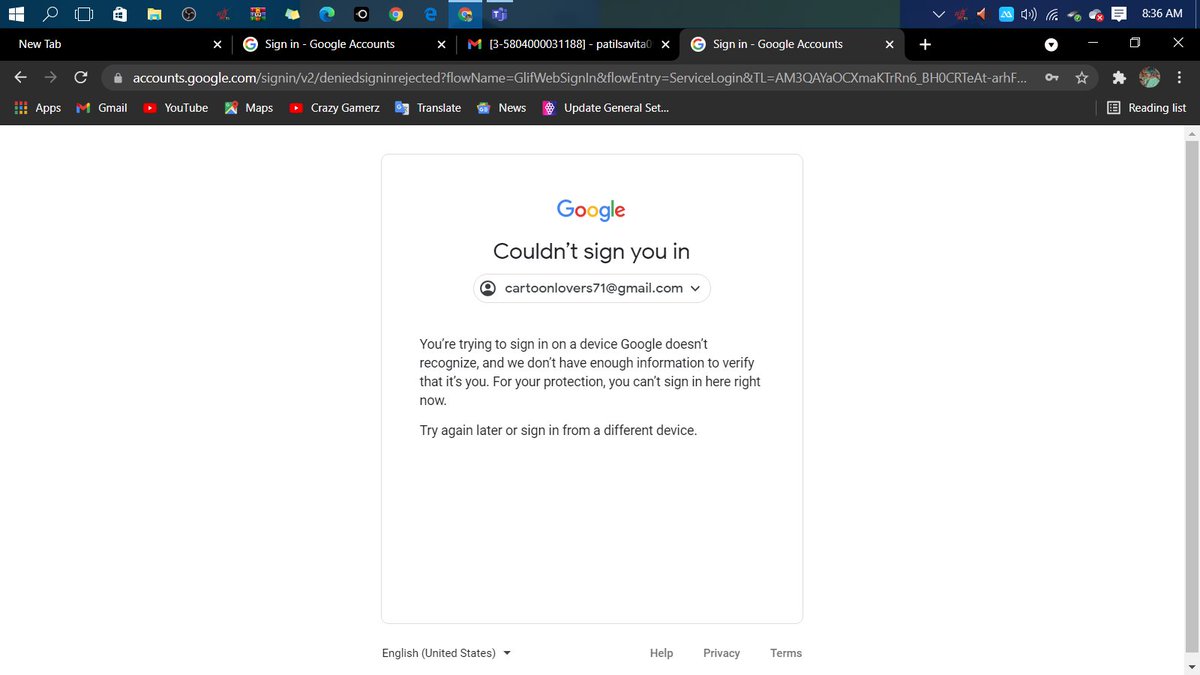Image resolution: width=1200 pixels, height=675 pixels.
Task: Open the Privacy link
Action: [x=721, y=653]
